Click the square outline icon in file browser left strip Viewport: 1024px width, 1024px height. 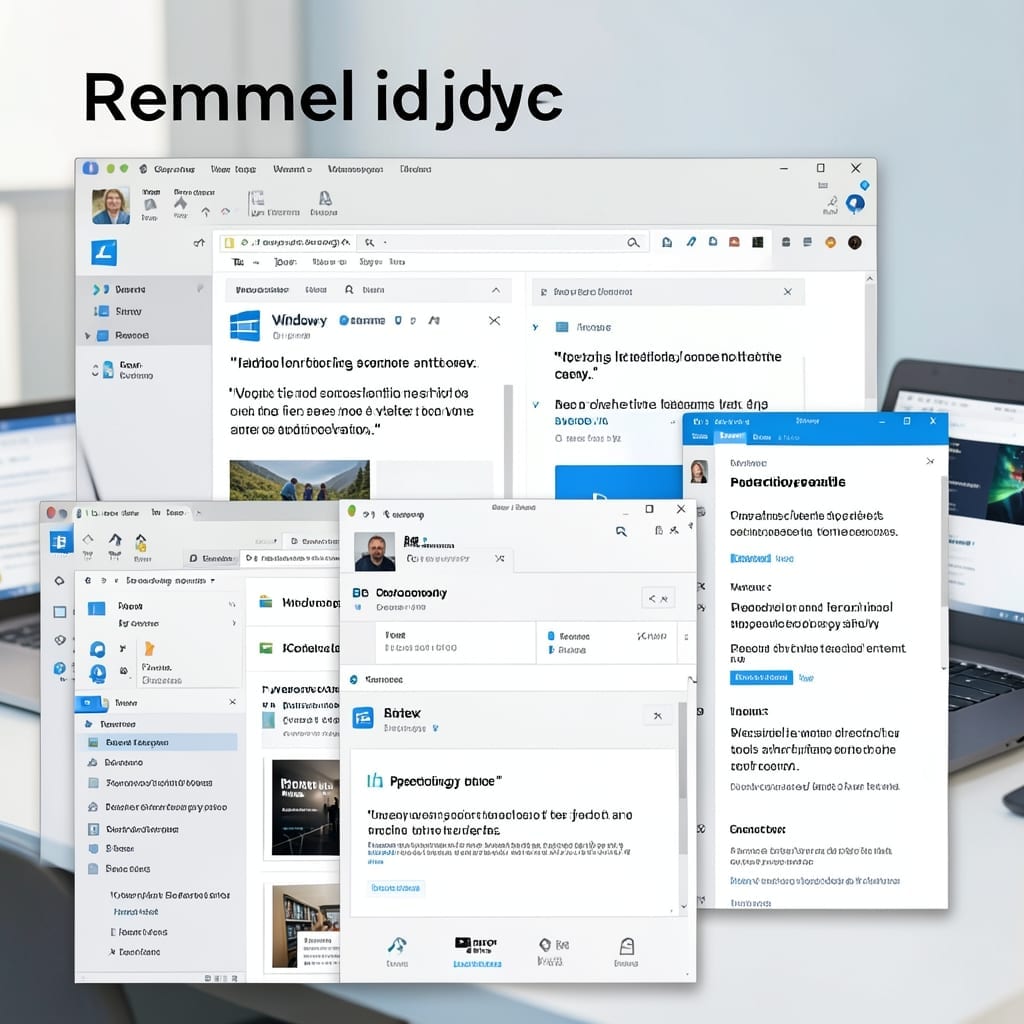coord(59,612)
